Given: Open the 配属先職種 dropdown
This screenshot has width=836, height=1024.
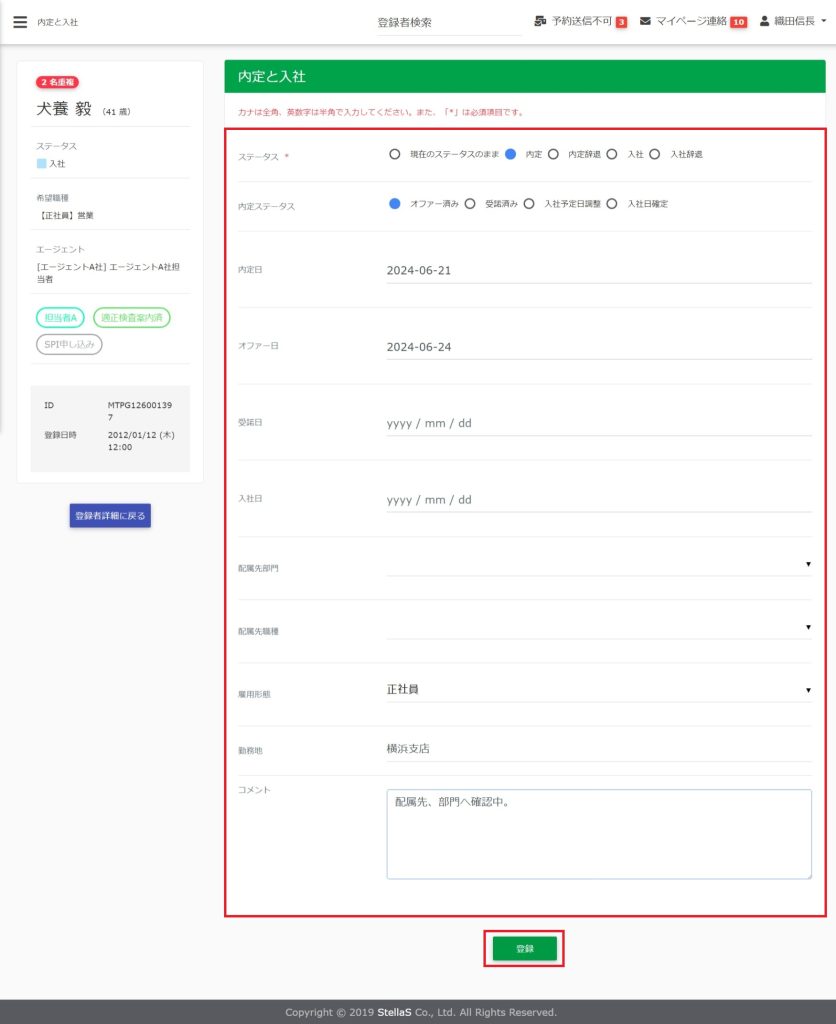Looking at the screenshot, I should (x=598, y=627).
